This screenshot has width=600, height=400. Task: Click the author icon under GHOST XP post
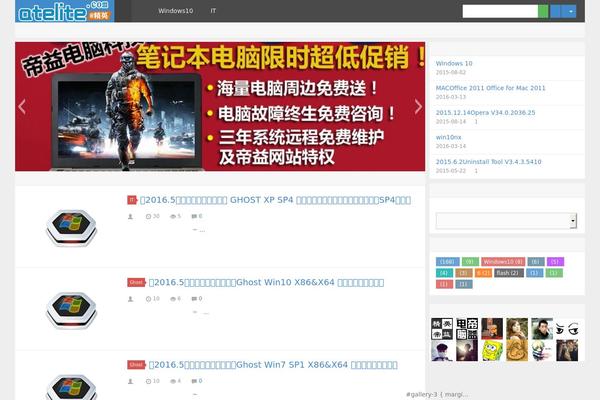click(x=130, y=217)
